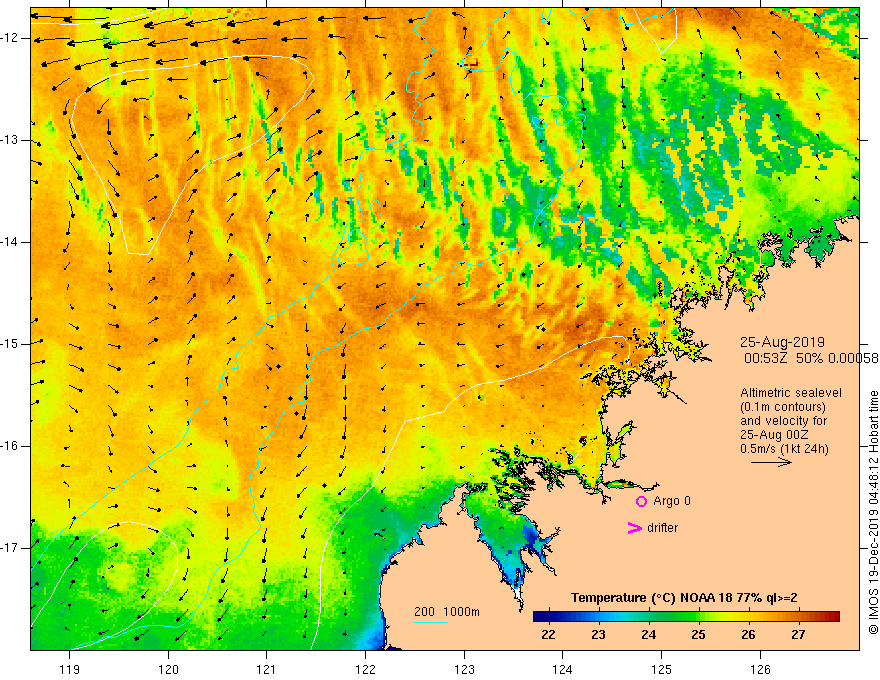The image size is (880, 680).
Task: Click the latitude axis label -13
Action: tap(11, 140)
